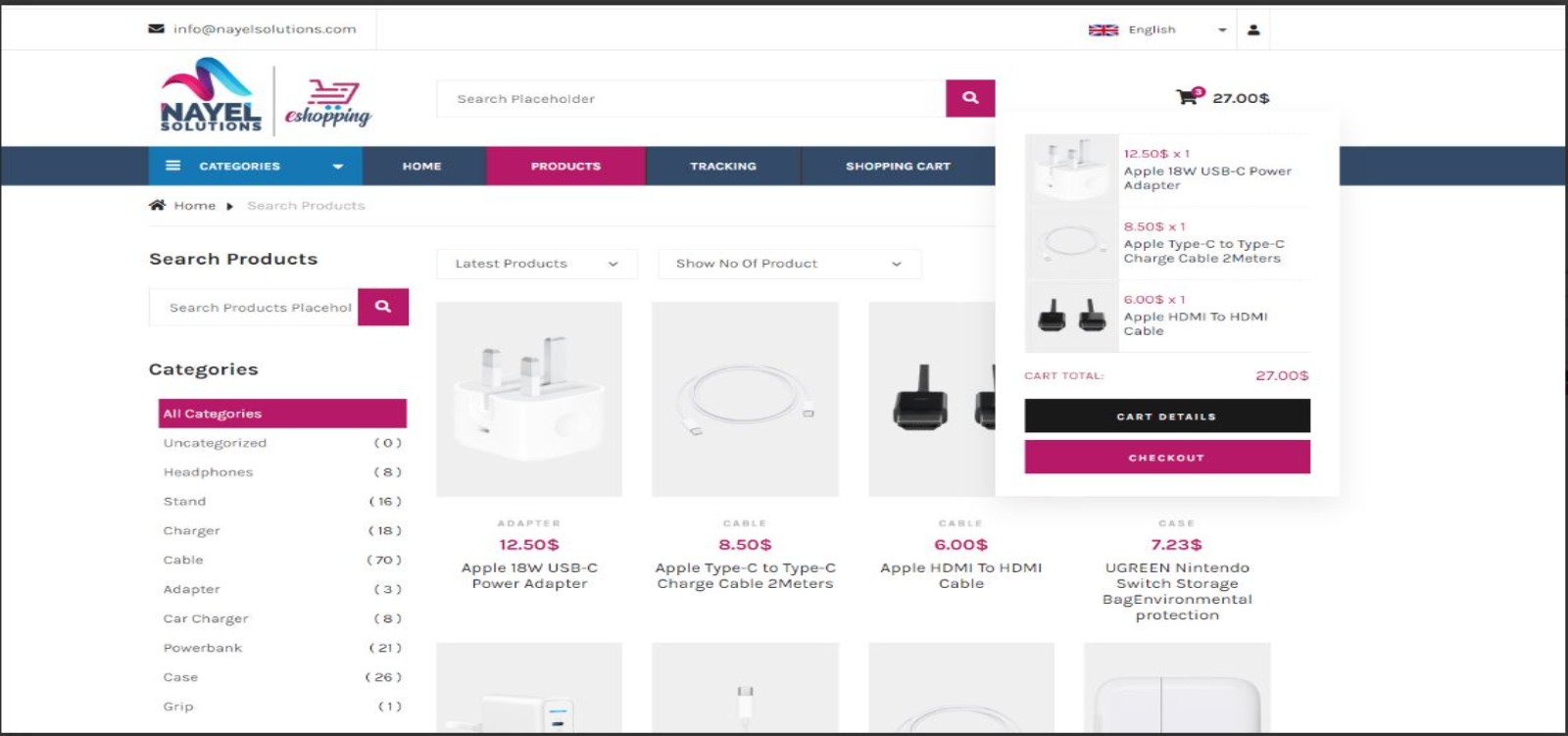Open the Show No Of Product dropdown
This screenshot has height=736, width=1568.
click(789, 264)
